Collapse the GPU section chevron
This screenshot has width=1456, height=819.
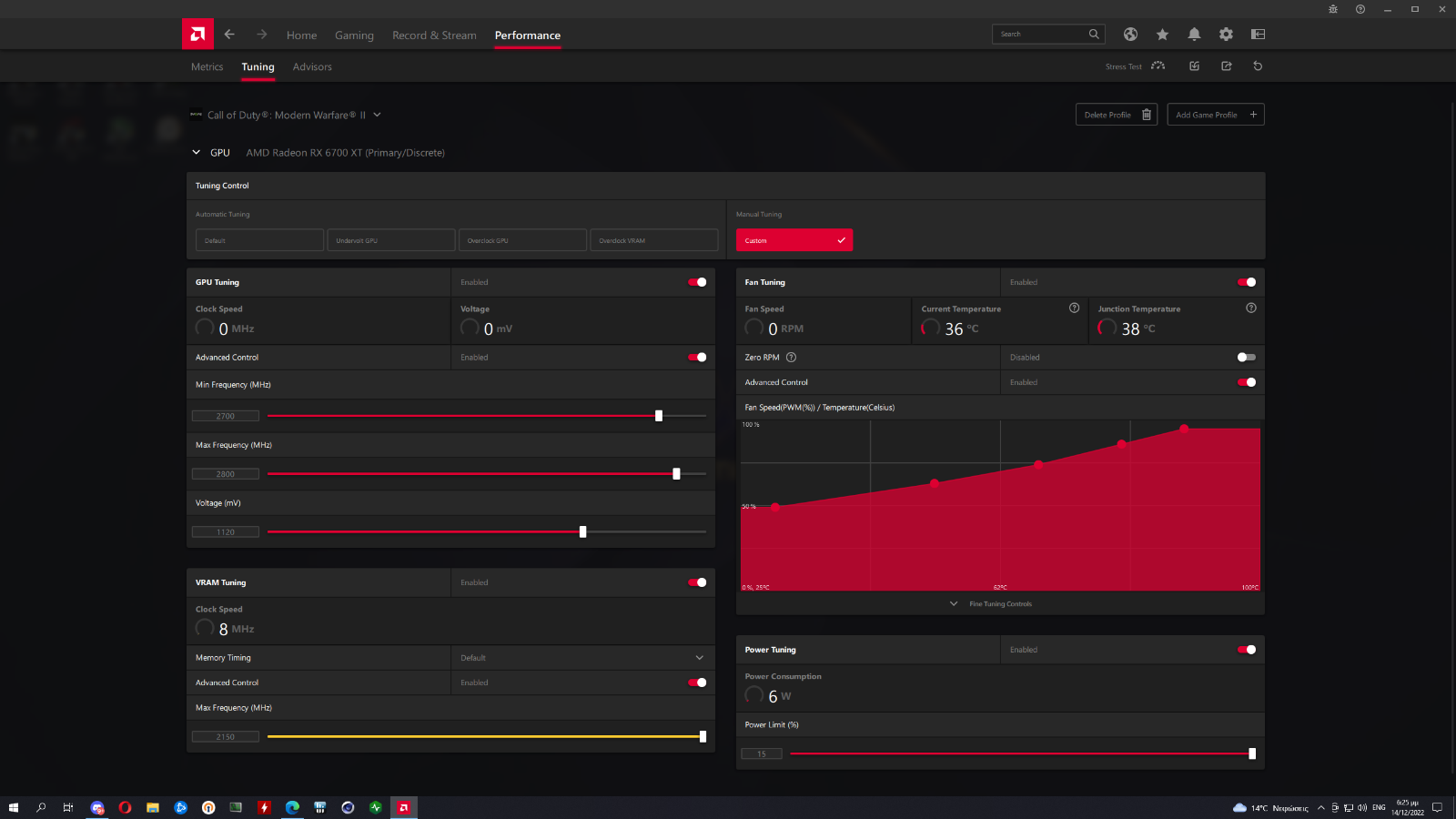click(196, 152)
